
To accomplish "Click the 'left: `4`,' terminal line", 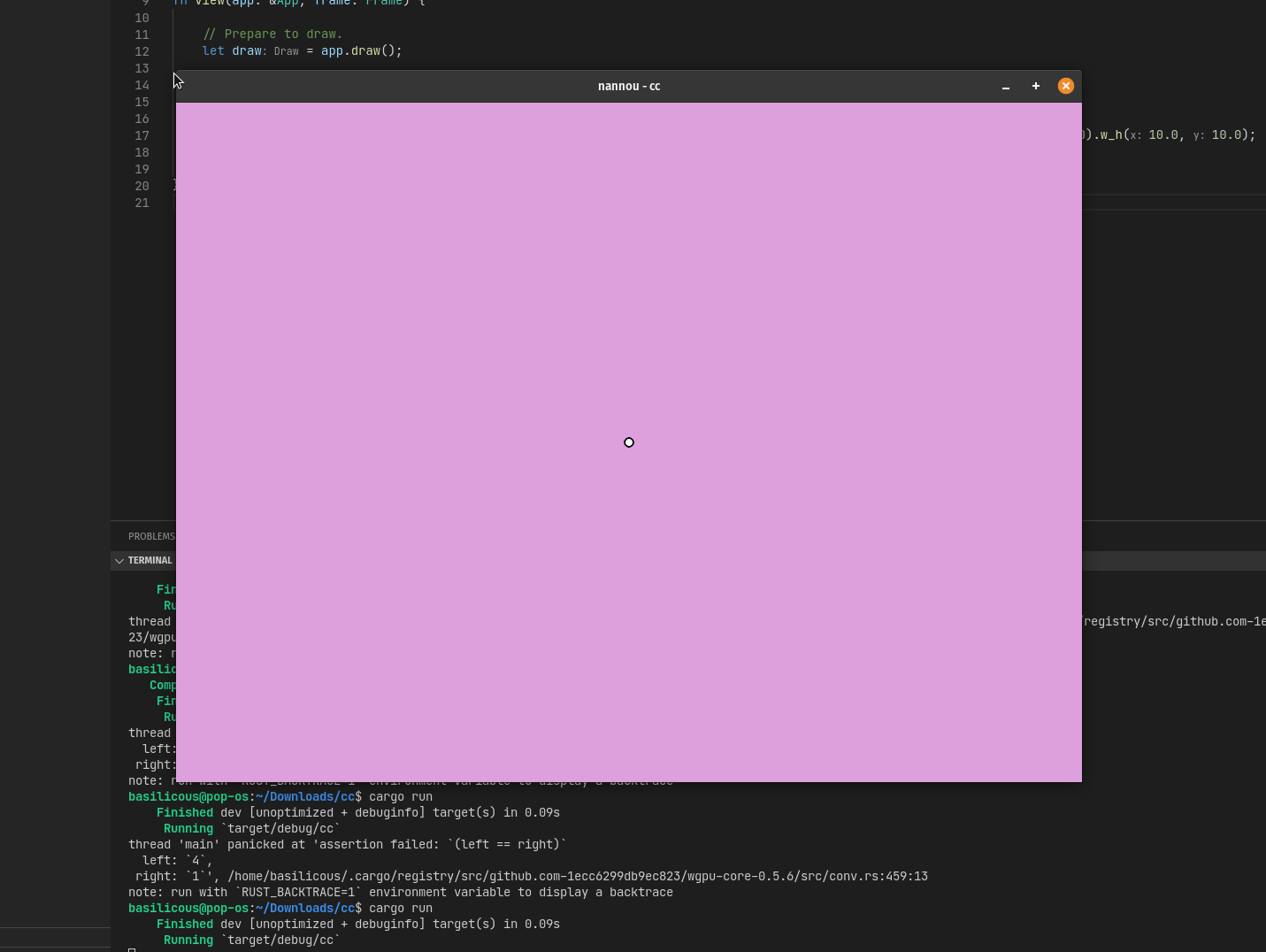I will pyautogui.click(x=178, y=860).
